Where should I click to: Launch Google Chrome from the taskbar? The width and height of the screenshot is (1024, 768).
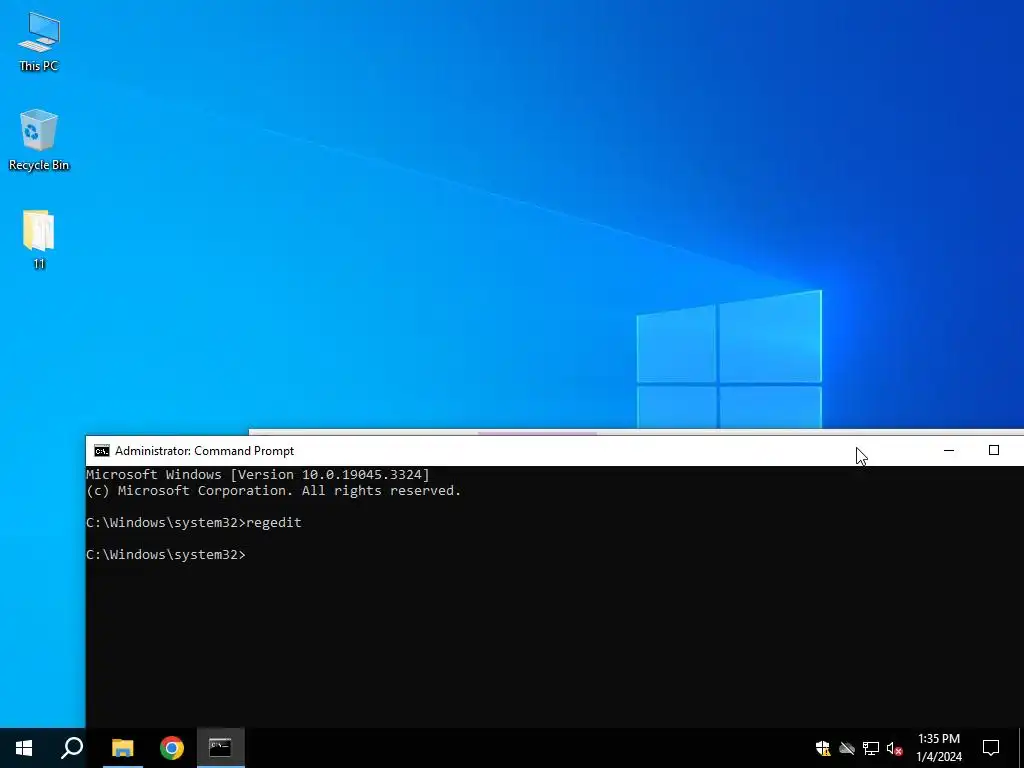point(172,748)
